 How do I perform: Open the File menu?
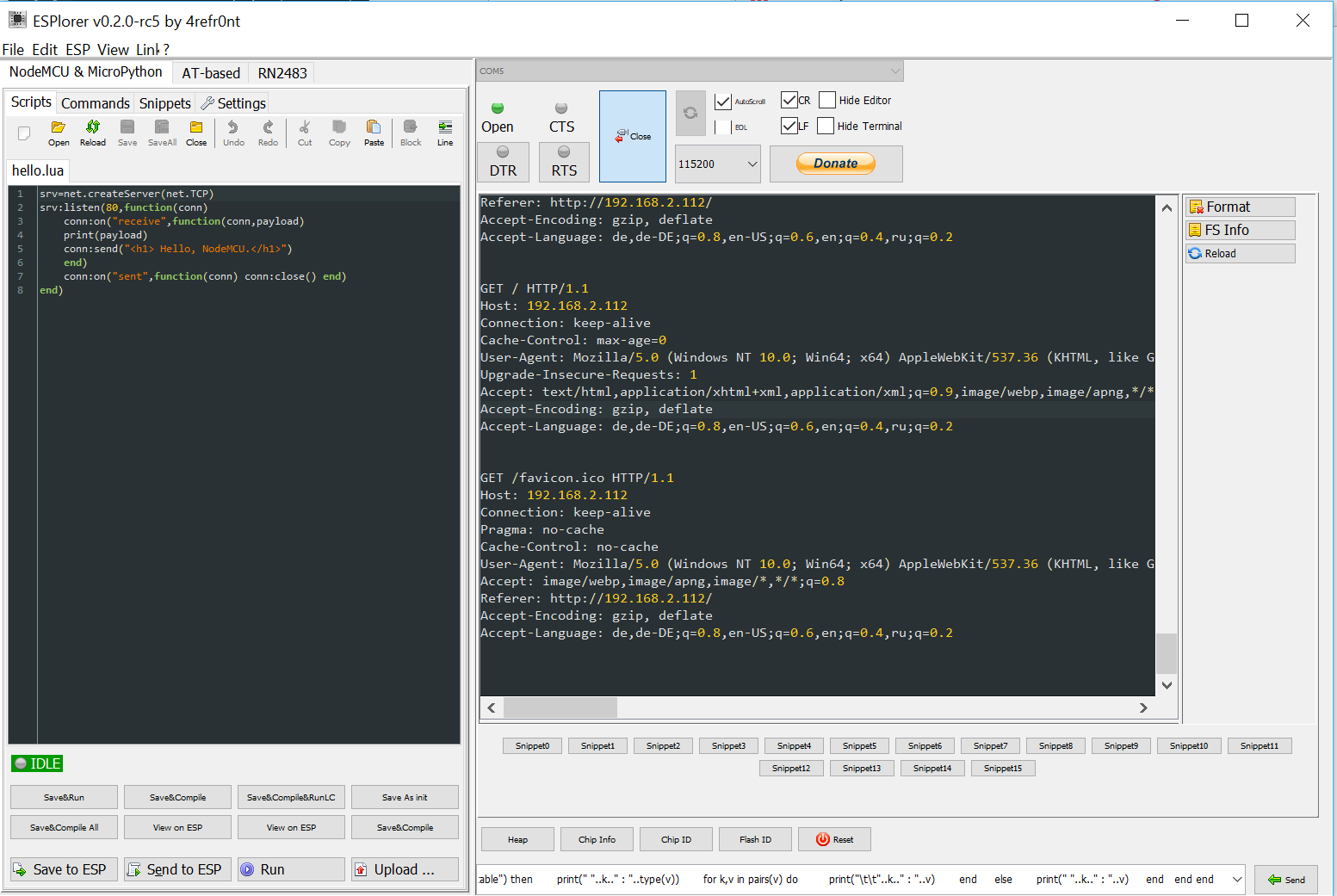click(13, 49)
